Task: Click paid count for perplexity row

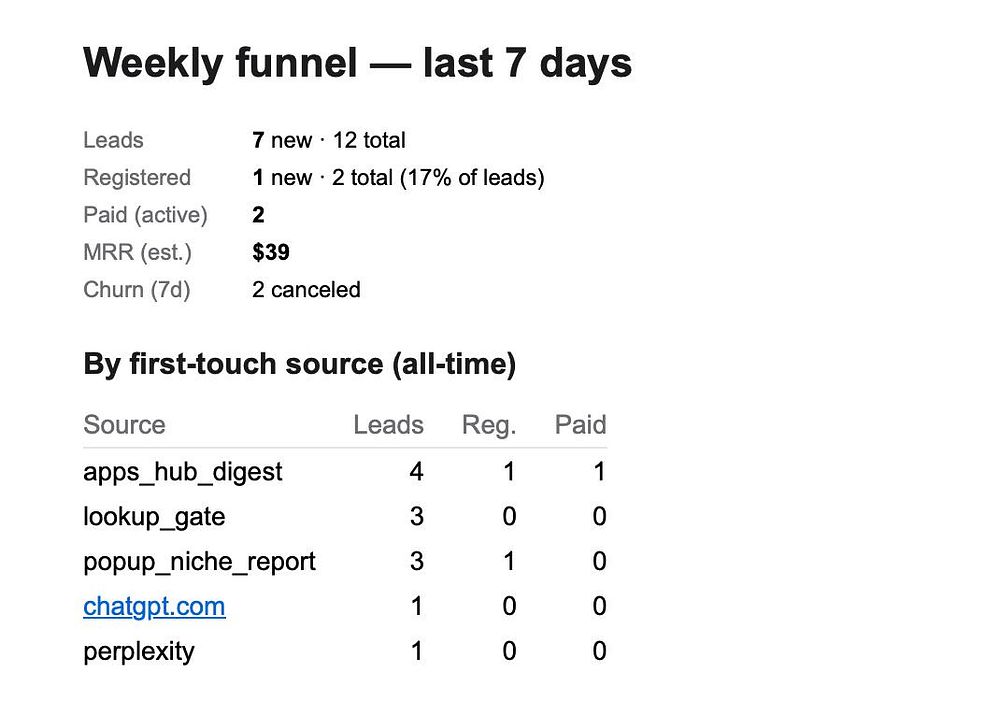Action: pos(599,651)
